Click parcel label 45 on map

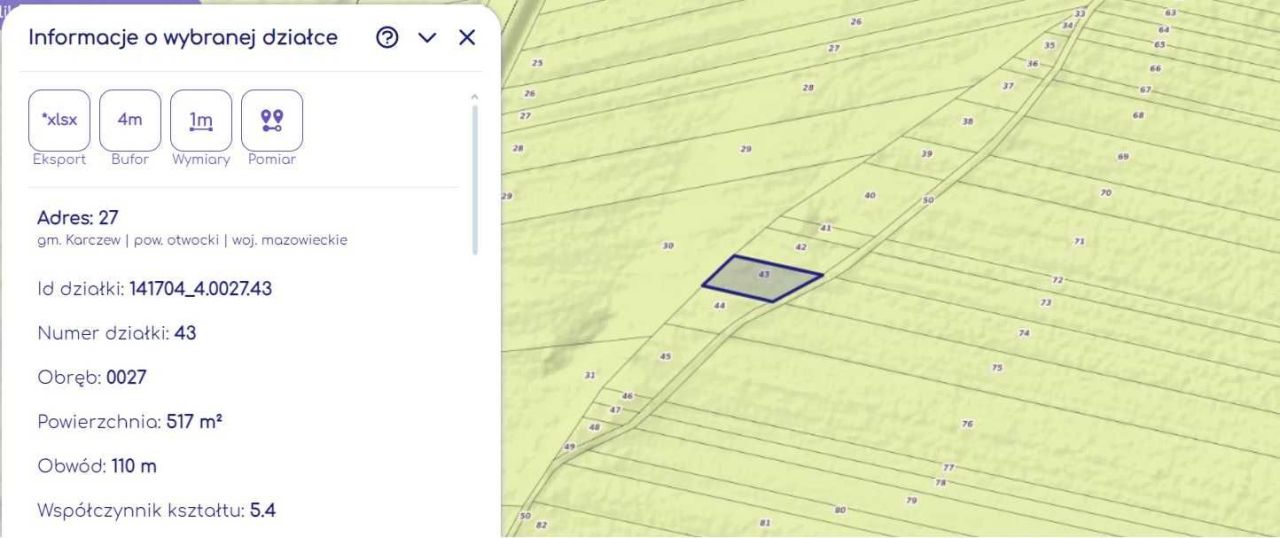pyautogui.click(x=666, y=357)
